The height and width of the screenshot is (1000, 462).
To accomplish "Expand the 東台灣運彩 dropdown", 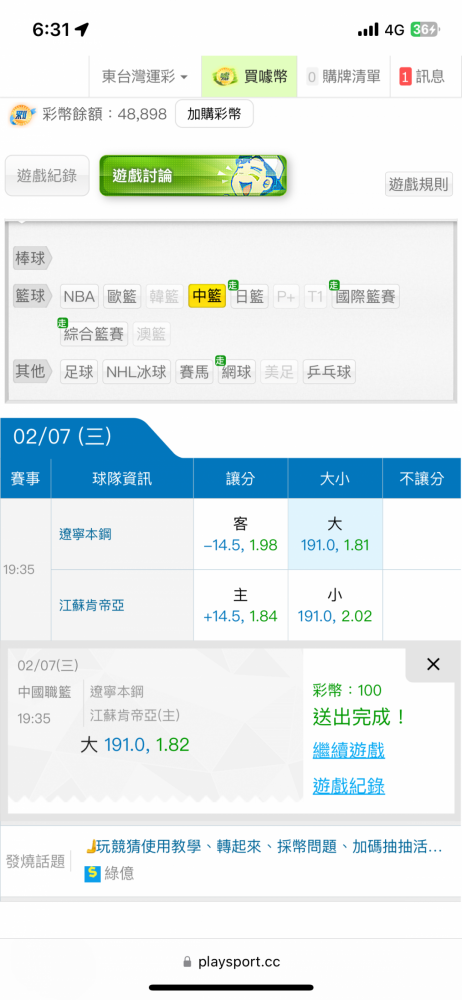I will [145, 77].
